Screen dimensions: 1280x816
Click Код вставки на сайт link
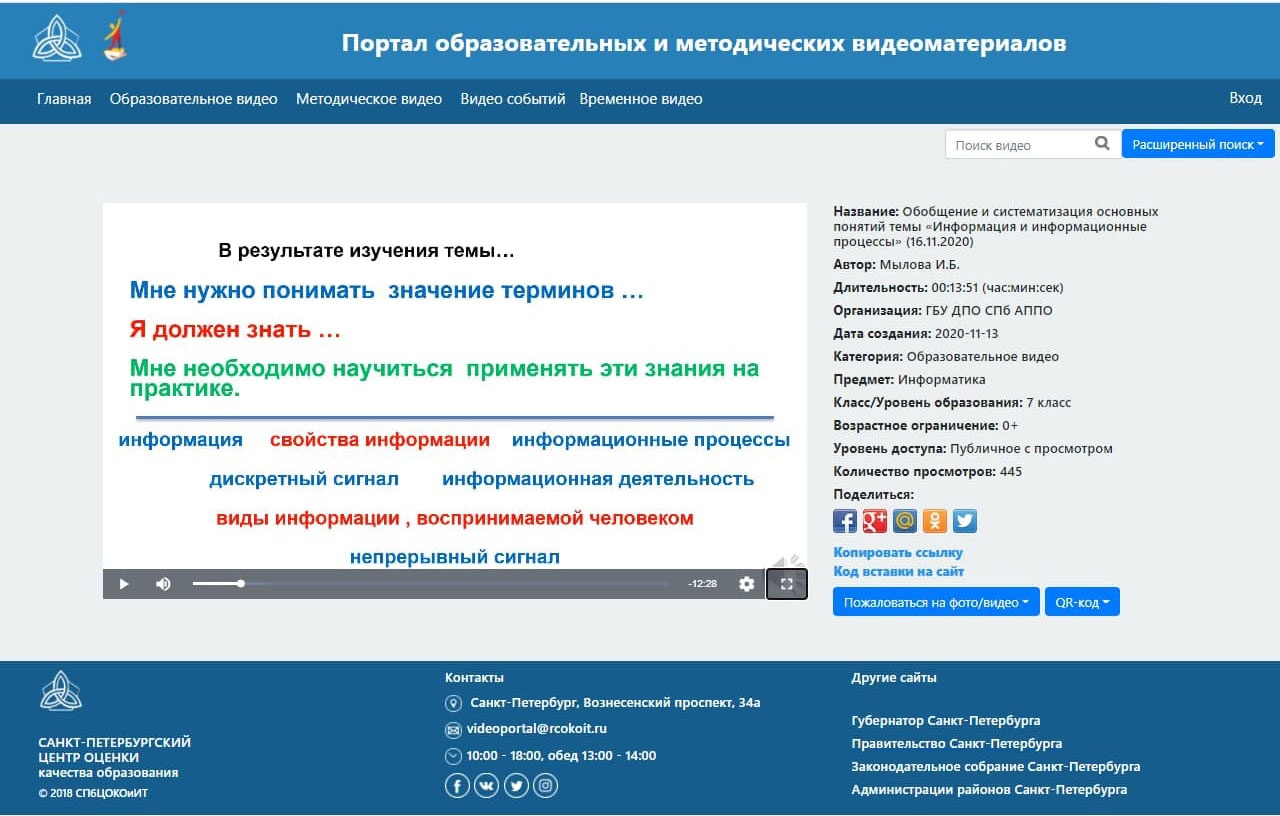(x=899, y=571)
